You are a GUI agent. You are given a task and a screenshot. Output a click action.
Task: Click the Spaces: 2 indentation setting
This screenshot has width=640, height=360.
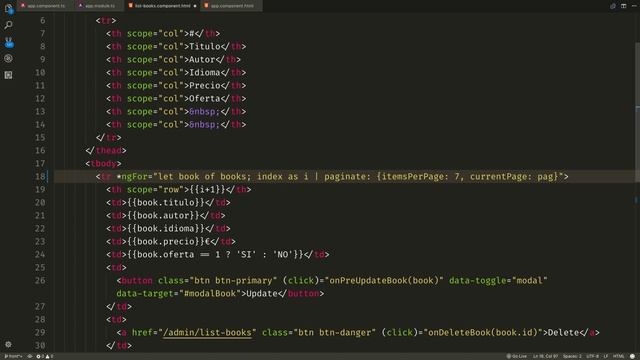pos(572,356)
